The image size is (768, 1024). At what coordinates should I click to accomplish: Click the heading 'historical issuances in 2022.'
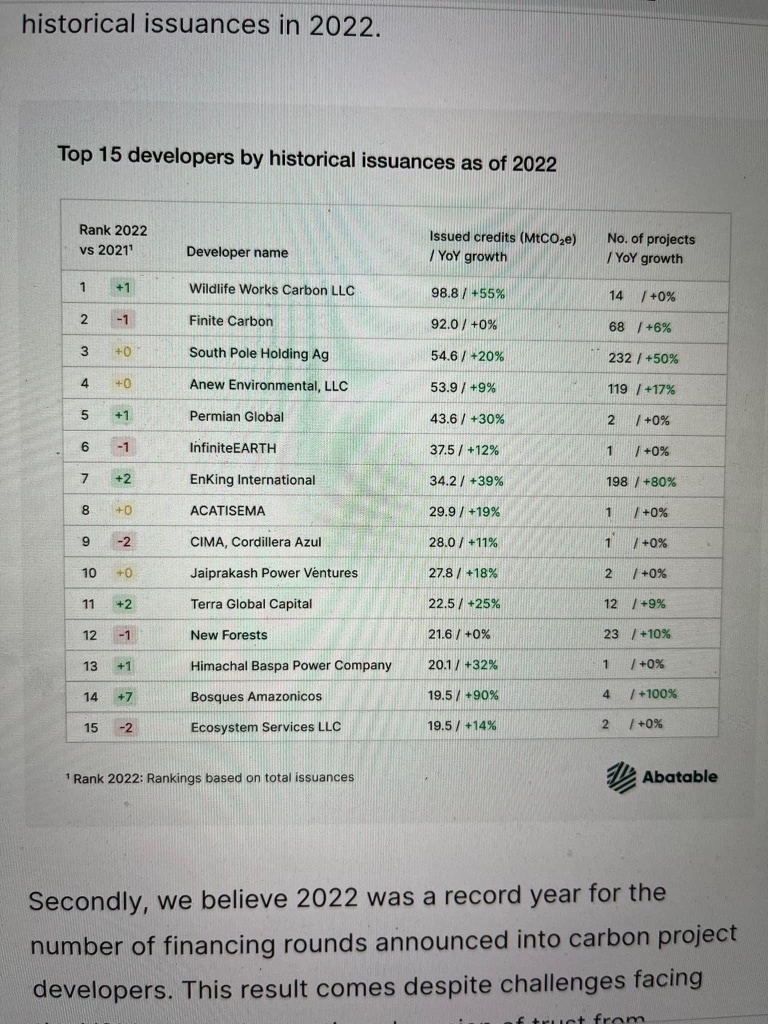tap(201, 25)
